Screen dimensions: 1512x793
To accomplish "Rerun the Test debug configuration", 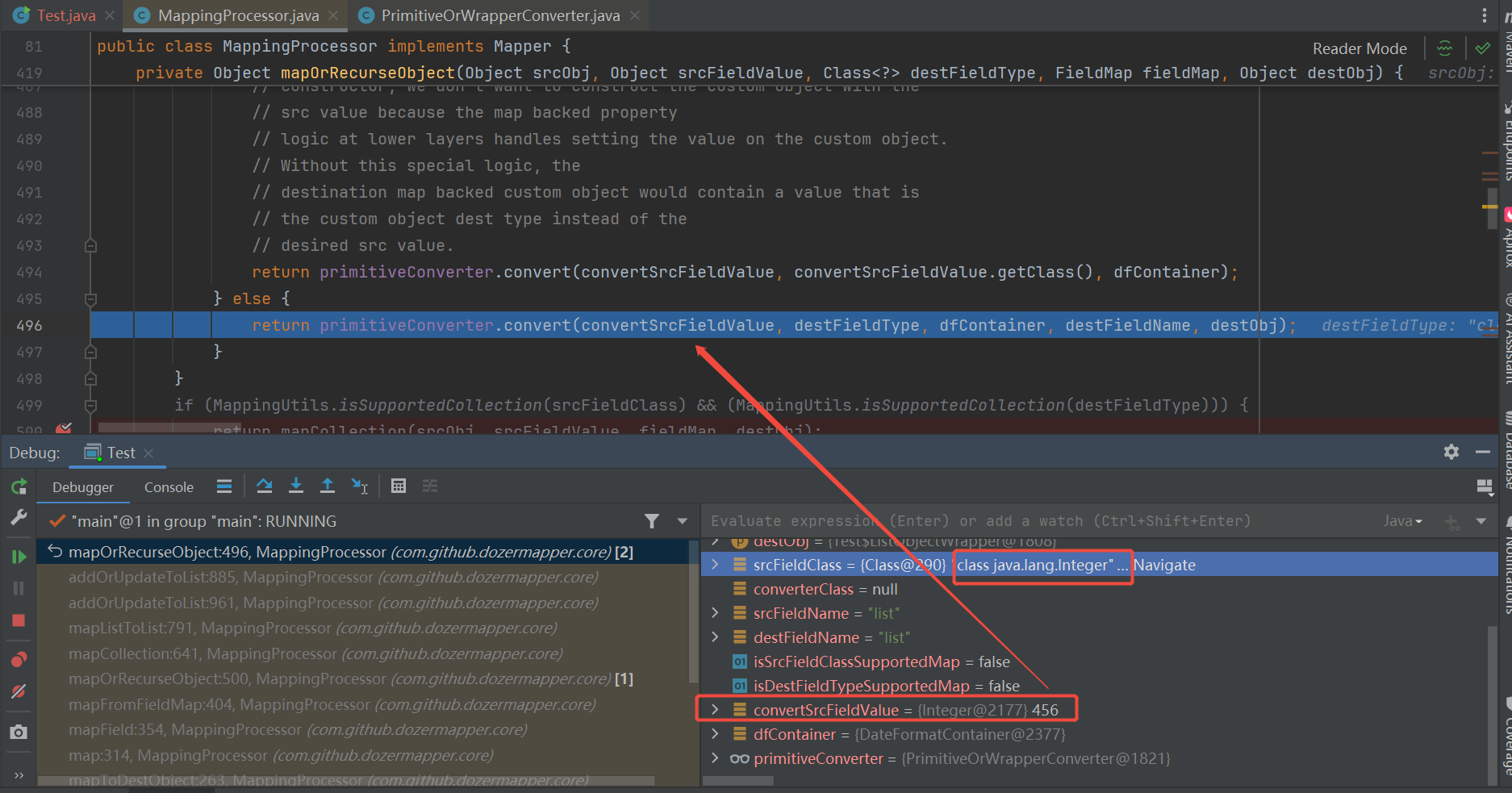I will tap(19, 486).
